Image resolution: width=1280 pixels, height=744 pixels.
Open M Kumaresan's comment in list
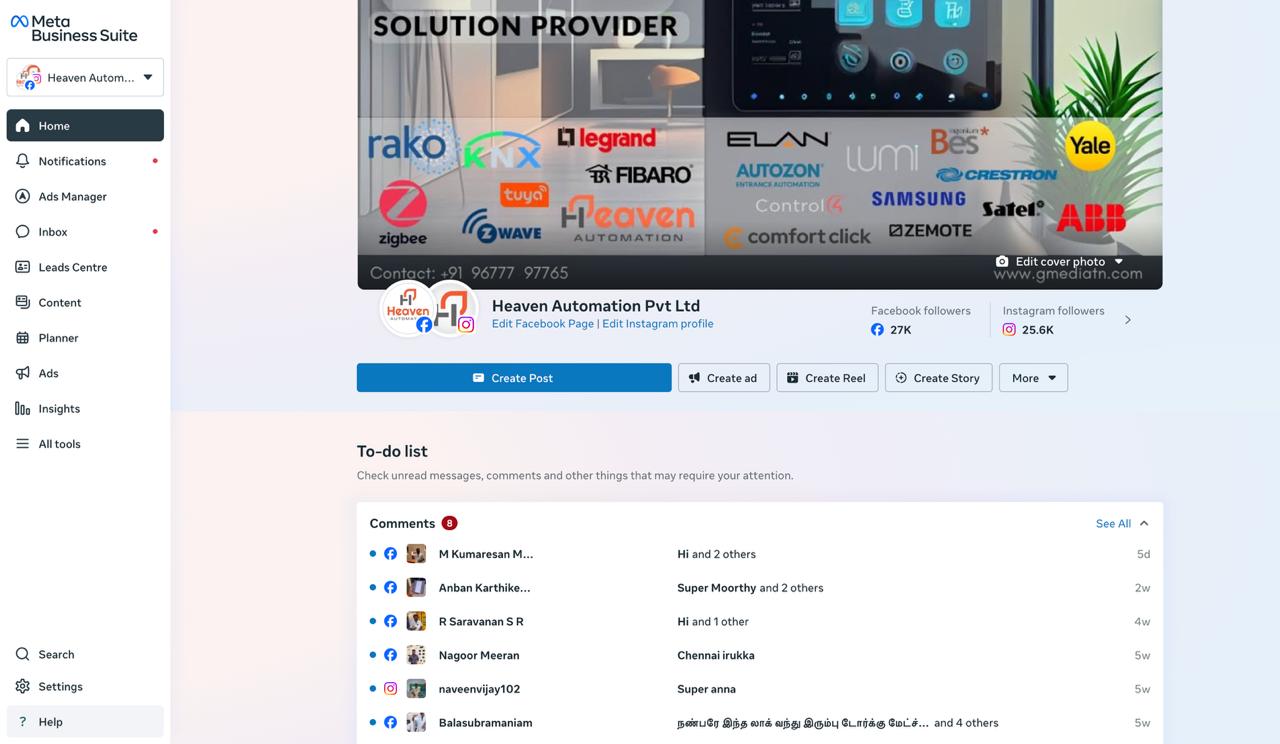click(486, 554)
